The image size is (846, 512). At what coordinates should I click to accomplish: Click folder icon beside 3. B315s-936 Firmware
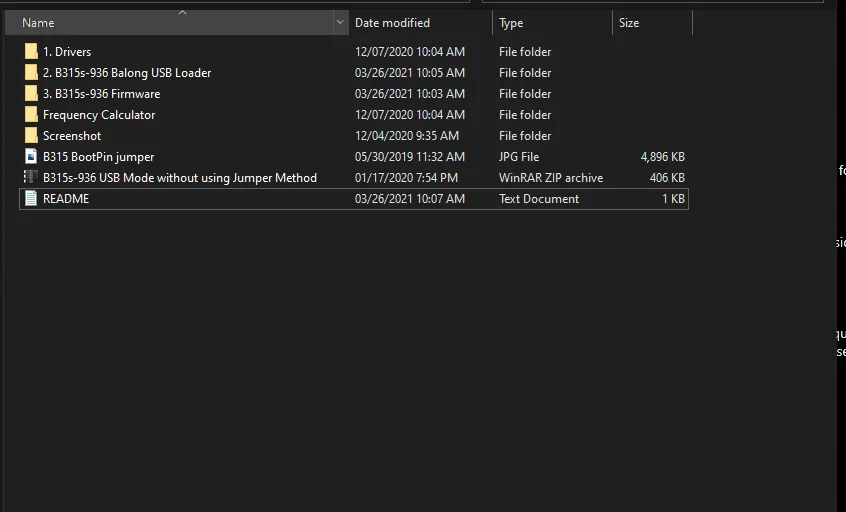click(31, 93)
